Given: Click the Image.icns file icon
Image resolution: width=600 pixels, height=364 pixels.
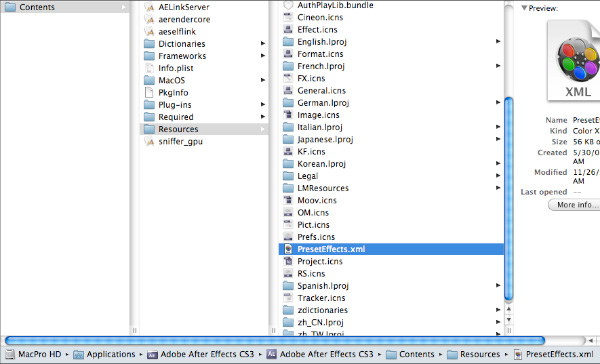Looking at the screenshot, I should 288,115.
